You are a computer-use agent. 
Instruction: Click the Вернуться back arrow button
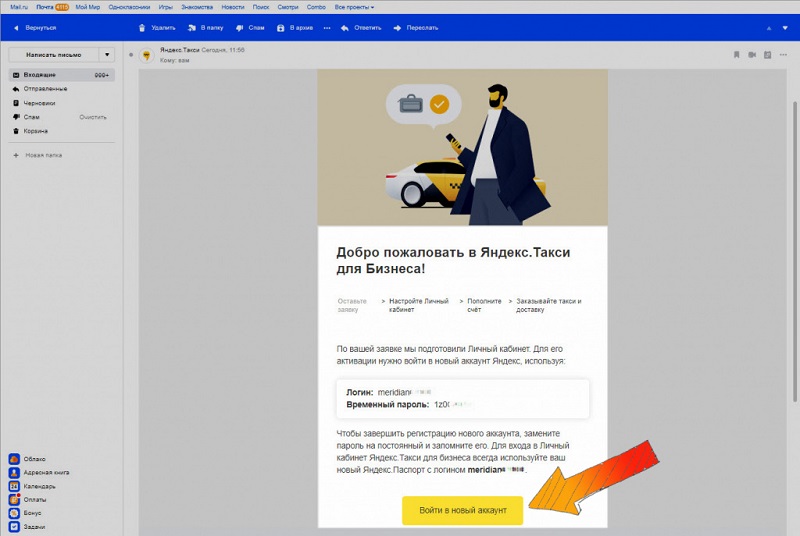(35, 28)
